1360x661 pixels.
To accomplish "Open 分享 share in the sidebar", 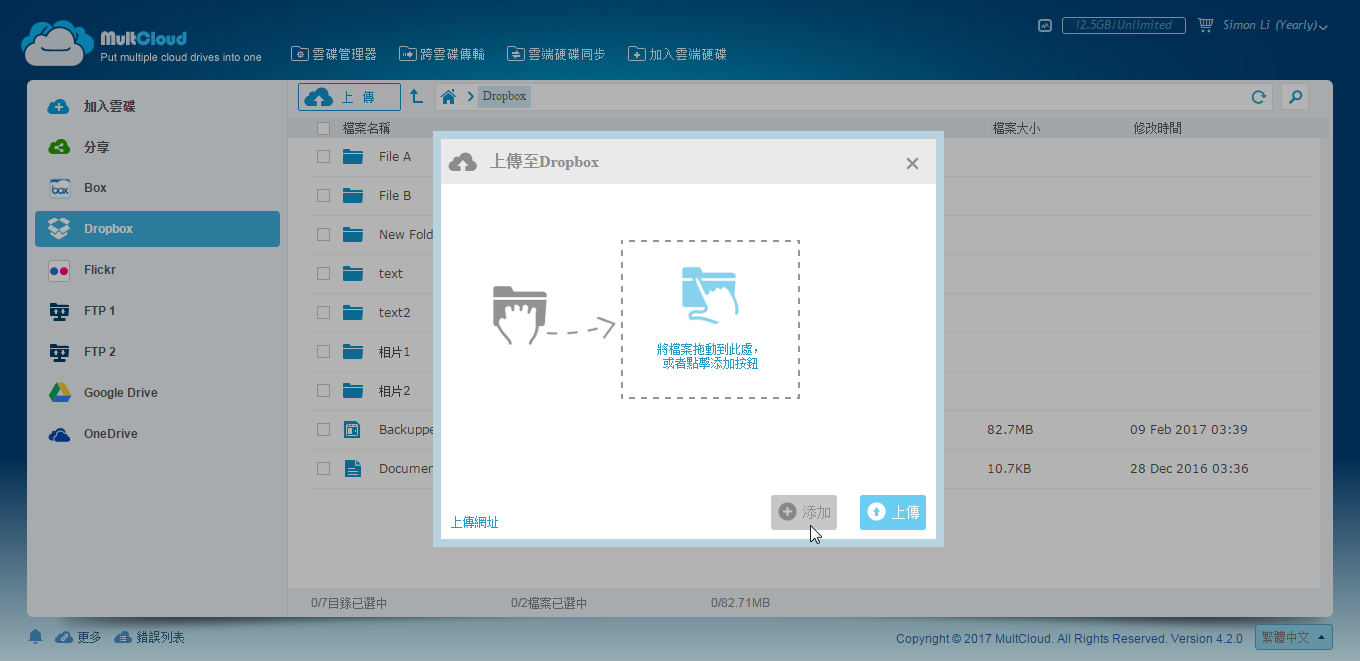I will (157, 147).
